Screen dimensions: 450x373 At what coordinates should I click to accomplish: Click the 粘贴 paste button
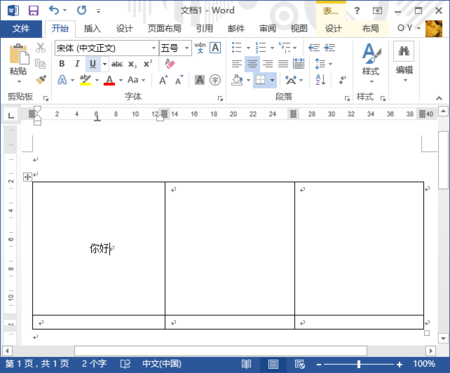point(18,59)
